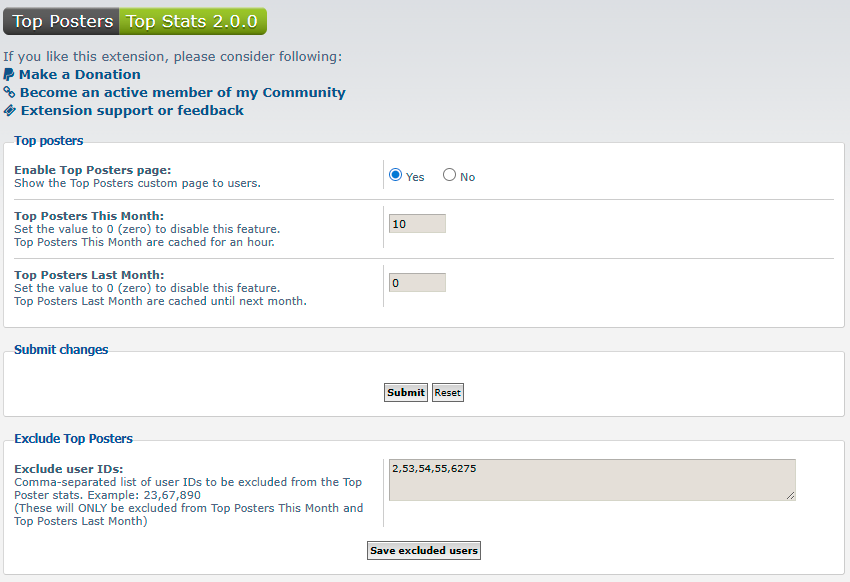This screenshot has width=850, height=582.
Task: Click the textarea resize grip corner
Action: tap(790, 495)
